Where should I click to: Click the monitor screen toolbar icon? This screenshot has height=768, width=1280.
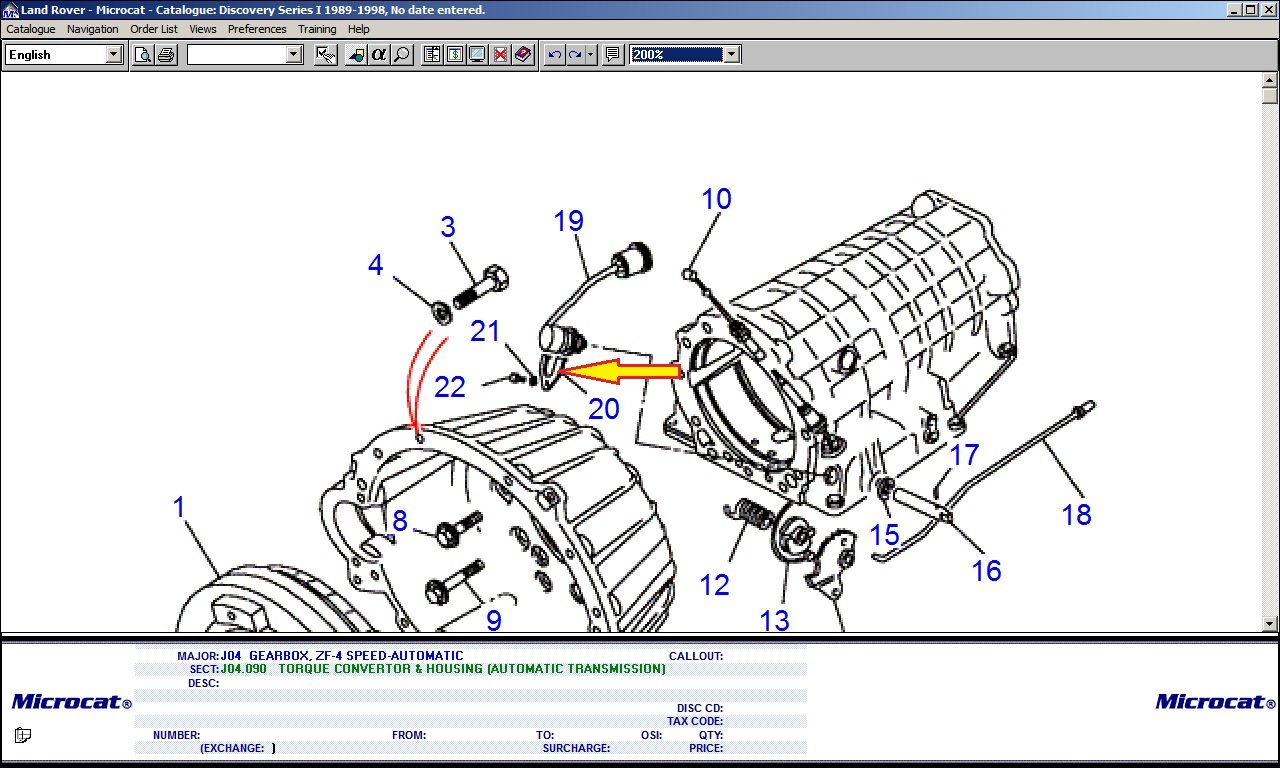pyautogui.click(x=477, y=54)
